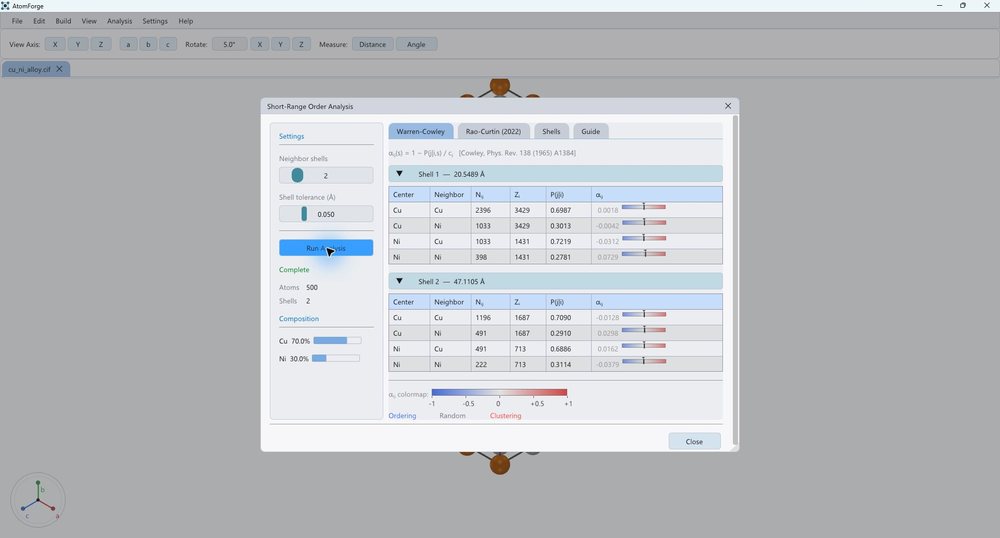Screen dimensions: 1000x538
Task: Switch to the Rao-Curtin (2022) tab
Action: [493, 131]
